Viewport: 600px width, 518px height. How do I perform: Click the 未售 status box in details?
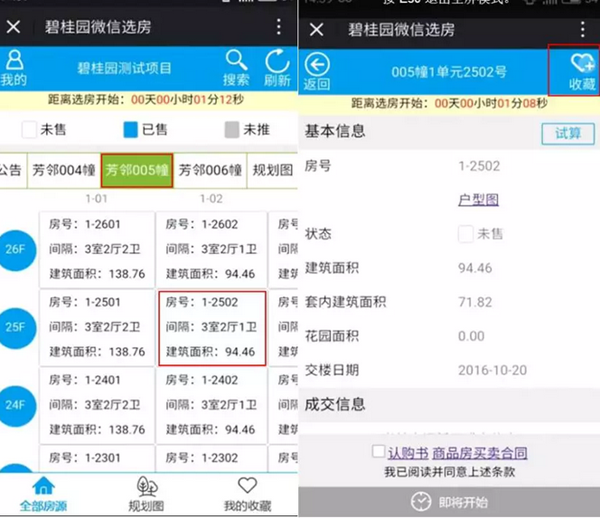(x=466, y=233)
